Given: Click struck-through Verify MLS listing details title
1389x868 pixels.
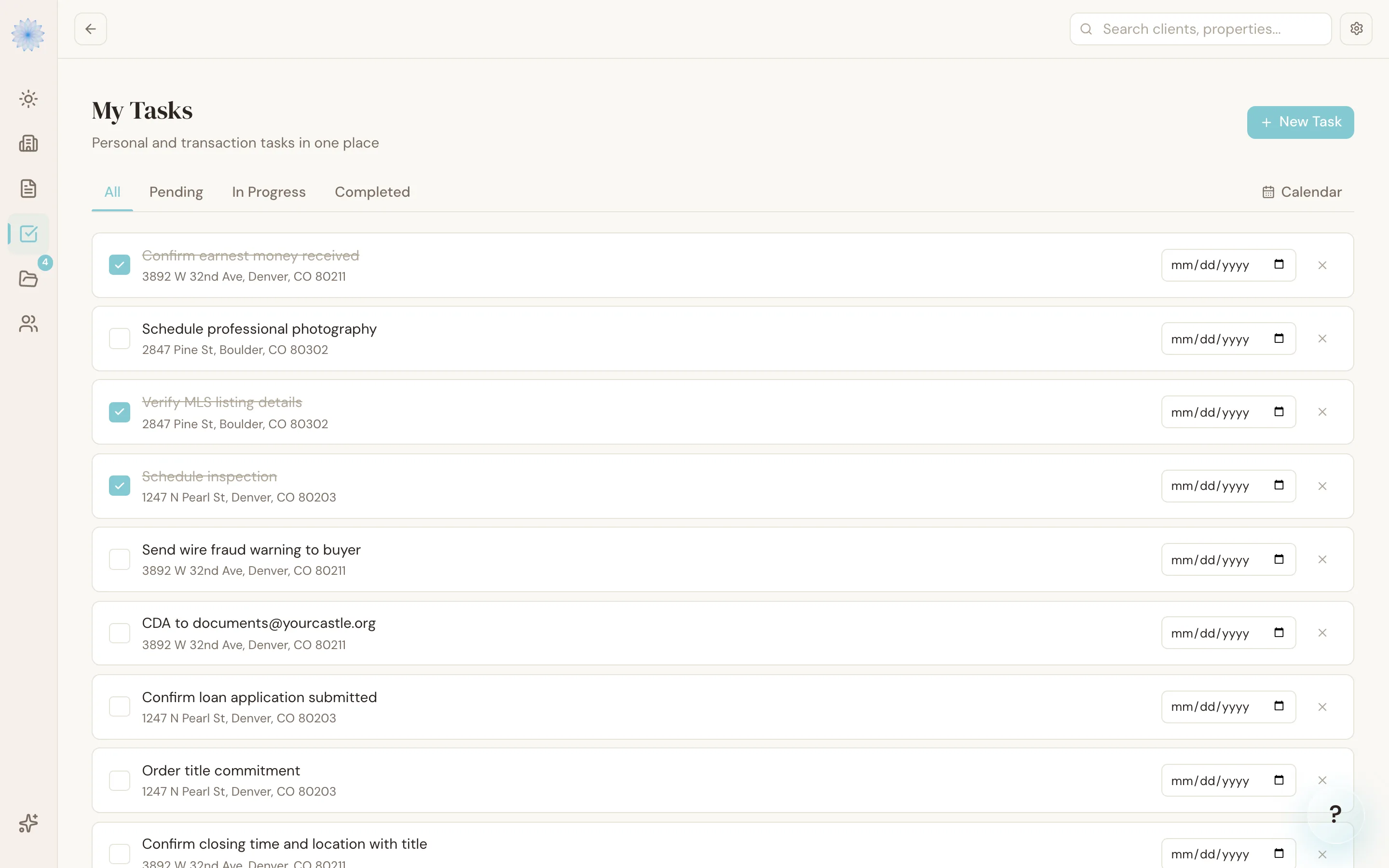Looking at the screenshot, I should [222, 403].
